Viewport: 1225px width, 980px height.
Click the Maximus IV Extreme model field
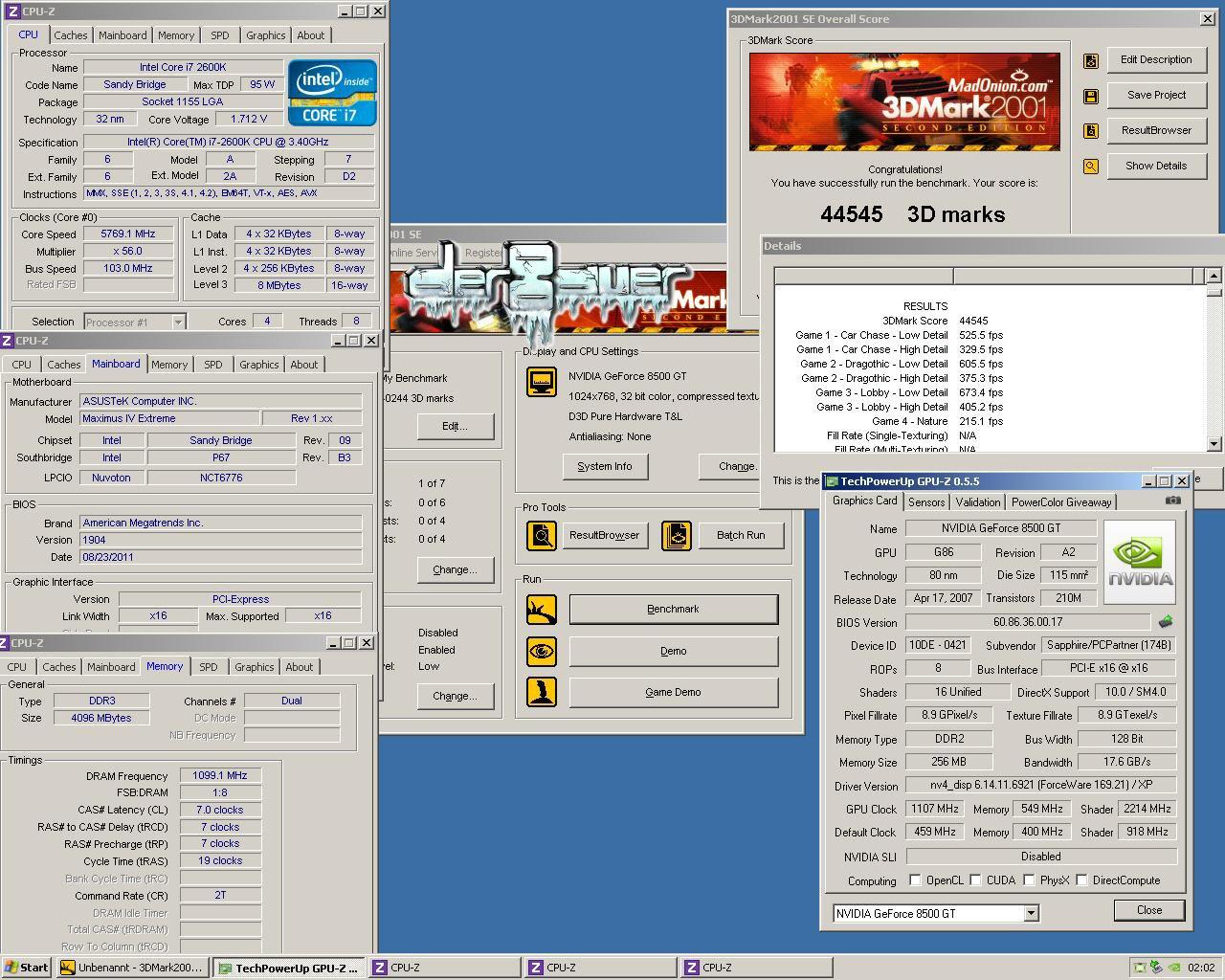pyautogui.click(x=170, y=418)
